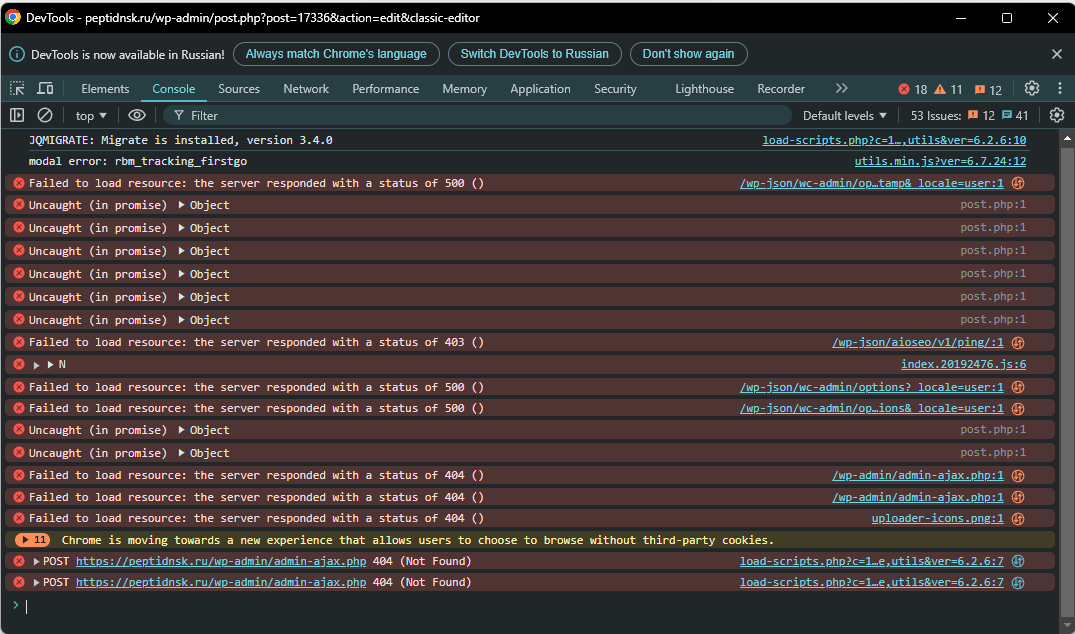Open index.20192476.js:6 source link
This screenshot has height=634, width=1075.
coord(963,365)
